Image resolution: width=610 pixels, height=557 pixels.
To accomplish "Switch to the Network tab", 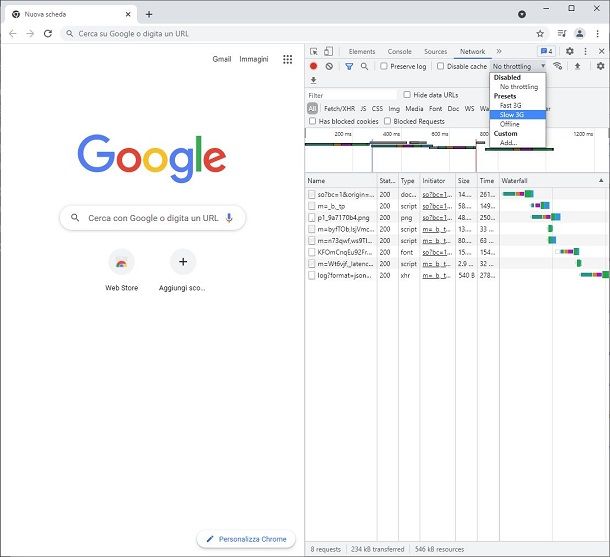I will (x=472, y=51).
